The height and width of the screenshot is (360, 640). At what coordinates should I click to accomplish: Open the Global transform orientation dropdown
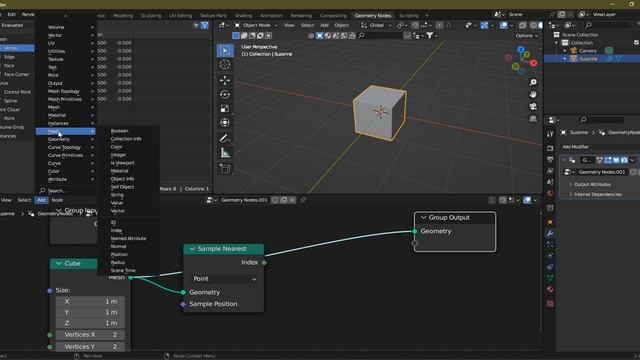(x=376, y=25)
